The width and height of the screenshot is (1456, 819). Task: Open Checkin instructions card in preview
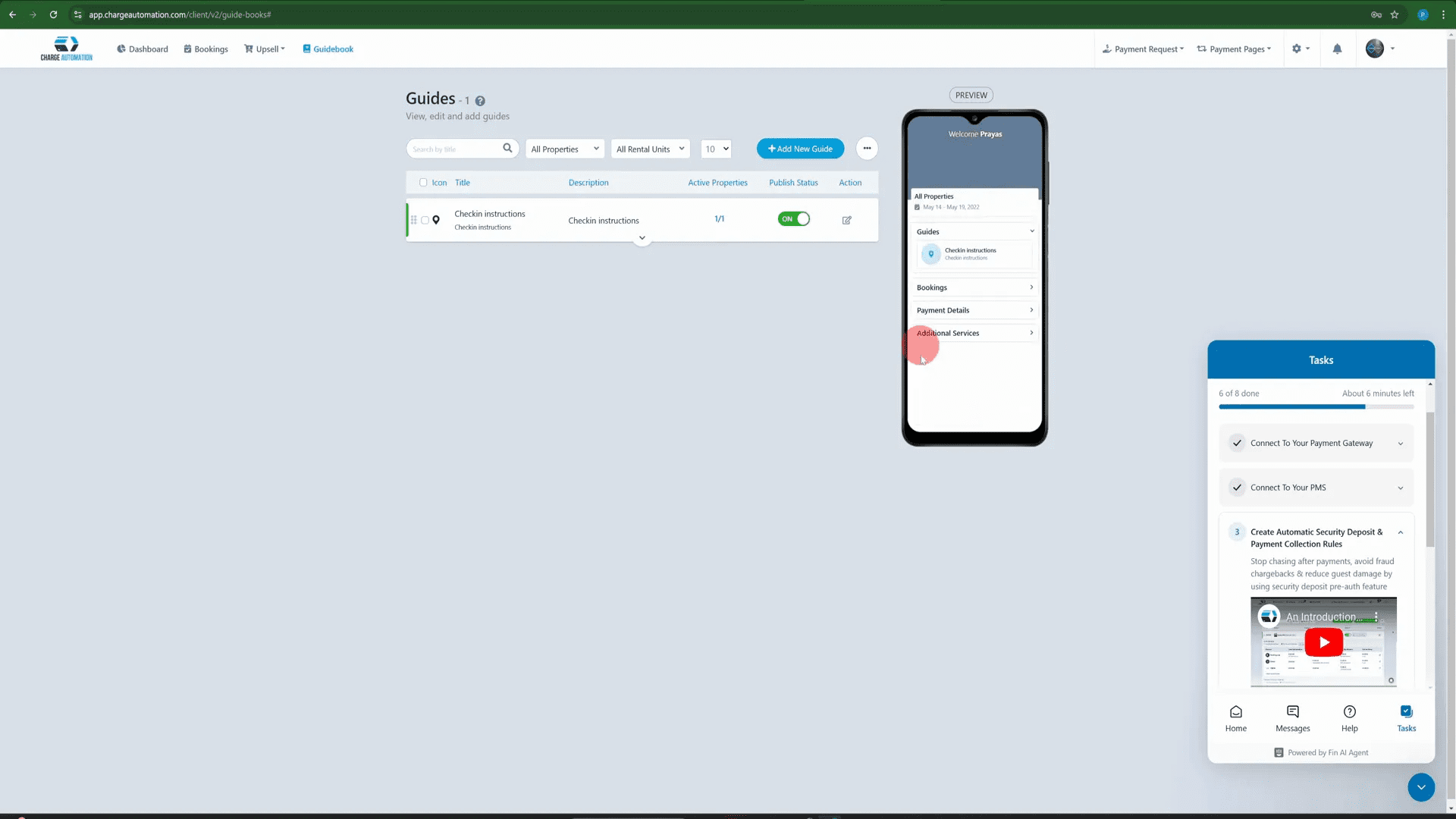pyautogui.click(x=975, y=254)
